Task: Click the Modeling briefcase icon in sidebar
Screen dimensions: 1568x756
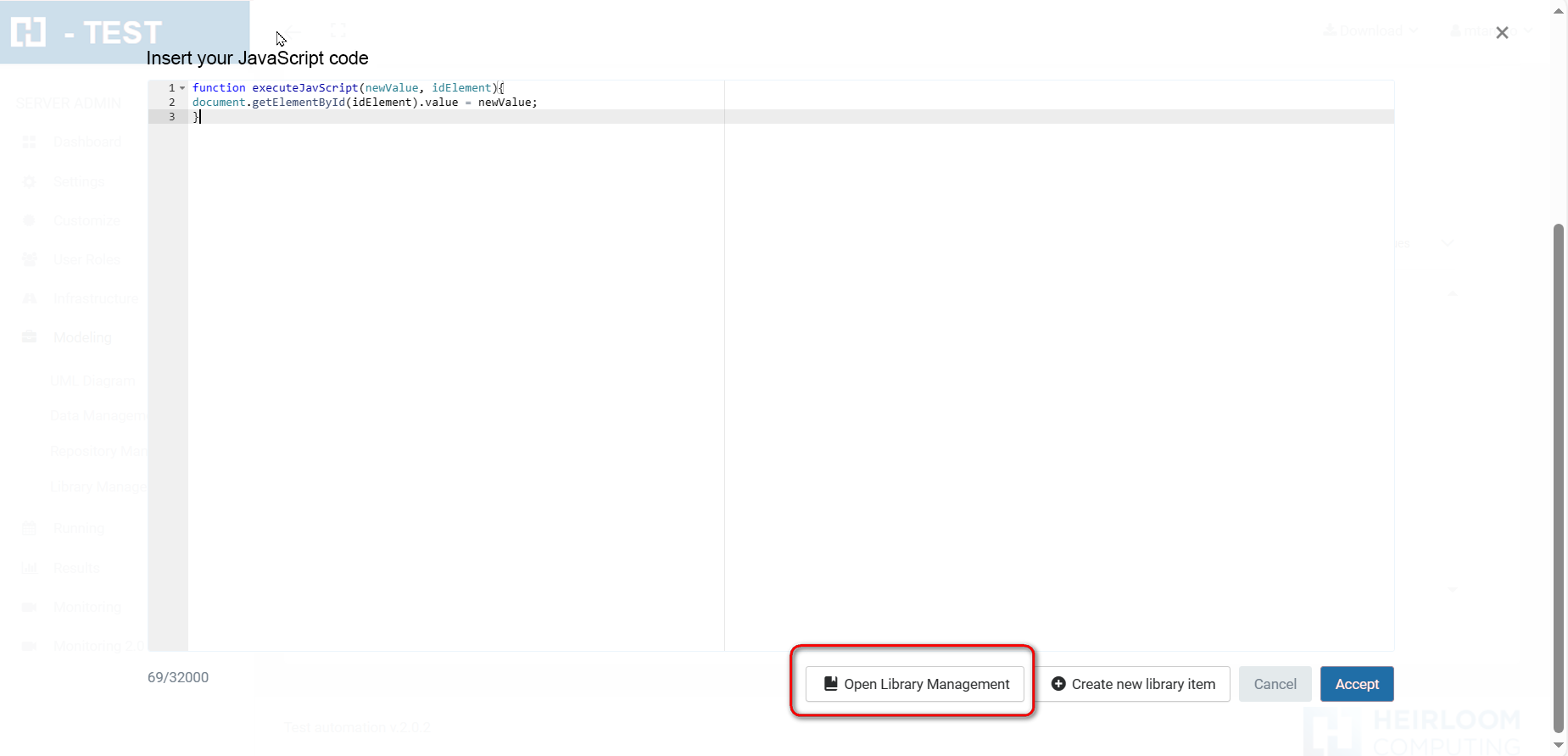Action: (29, 337)
